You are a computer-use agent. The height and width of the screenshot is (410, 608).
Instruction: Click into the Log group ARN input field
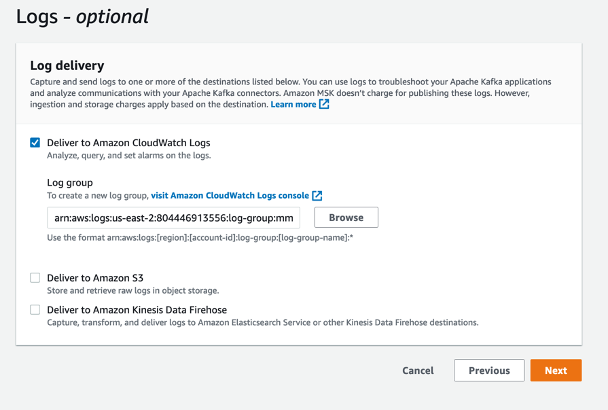(x=173, y=218)
